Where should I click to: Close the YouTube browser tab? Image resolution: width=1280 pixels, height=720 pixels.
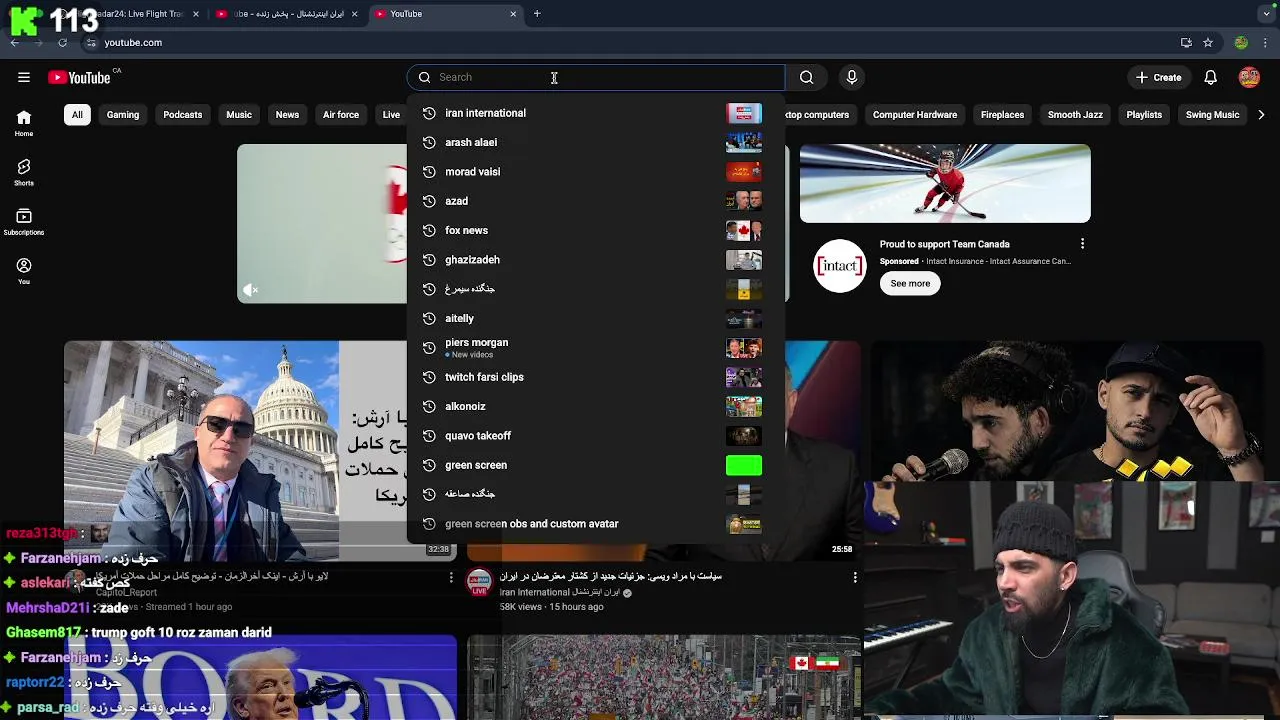click(x=513, y=14)
